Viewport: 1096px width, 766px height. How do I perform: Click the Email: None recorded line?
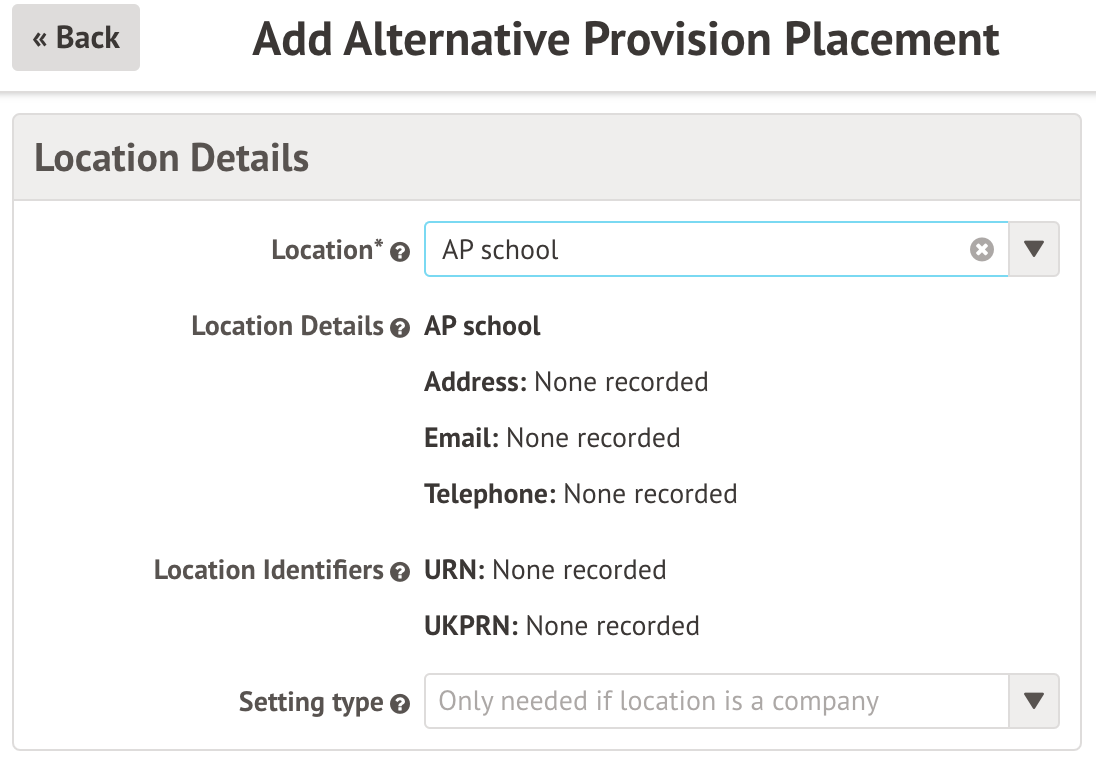(x=552, y=438)
